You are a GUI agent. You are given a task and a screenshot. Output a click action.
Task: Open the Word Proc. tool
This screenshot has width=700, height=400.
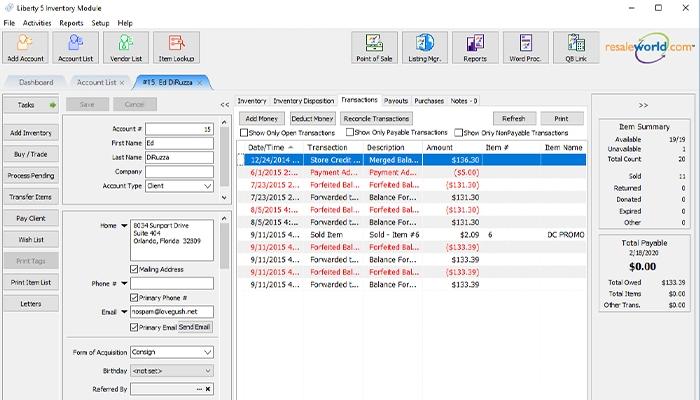point(525,47)
